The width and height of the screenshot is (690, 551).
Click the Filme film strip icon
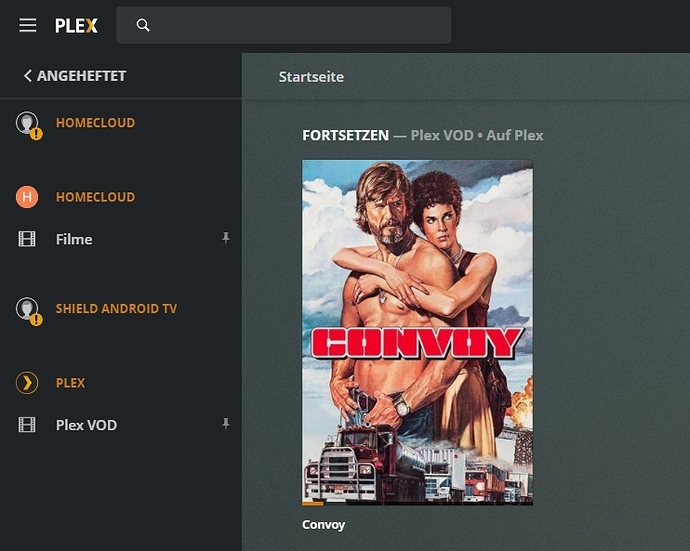[27, 239]
